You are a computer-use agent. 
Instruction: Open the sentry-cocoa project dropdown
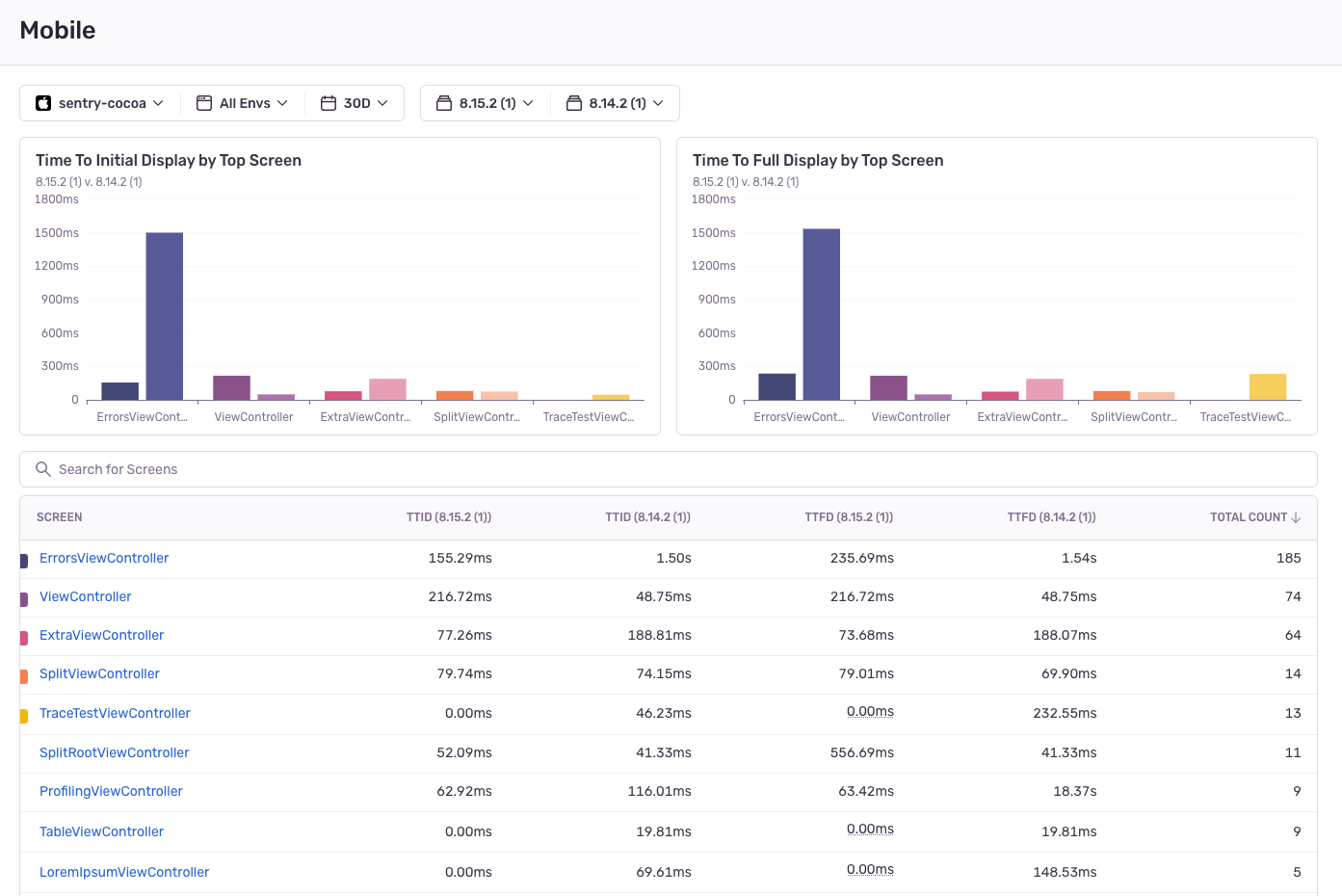click(x=100, y=103)
